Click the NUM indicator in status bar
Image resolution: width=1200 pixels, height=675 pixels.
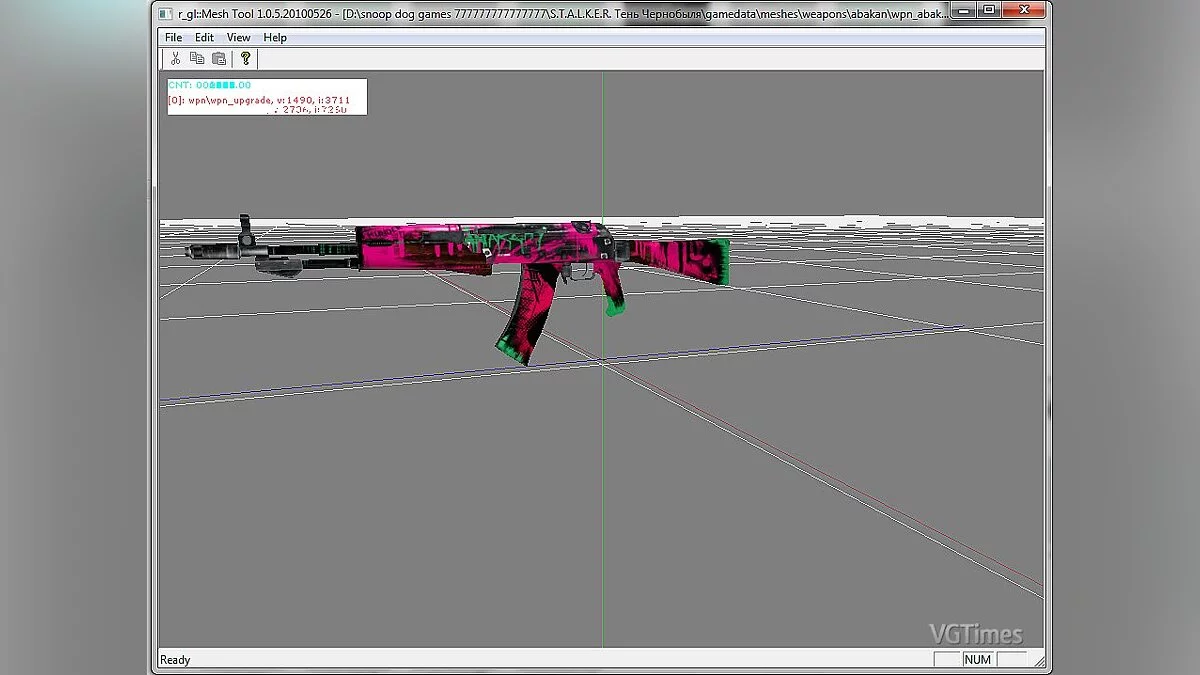click(977, 660)
